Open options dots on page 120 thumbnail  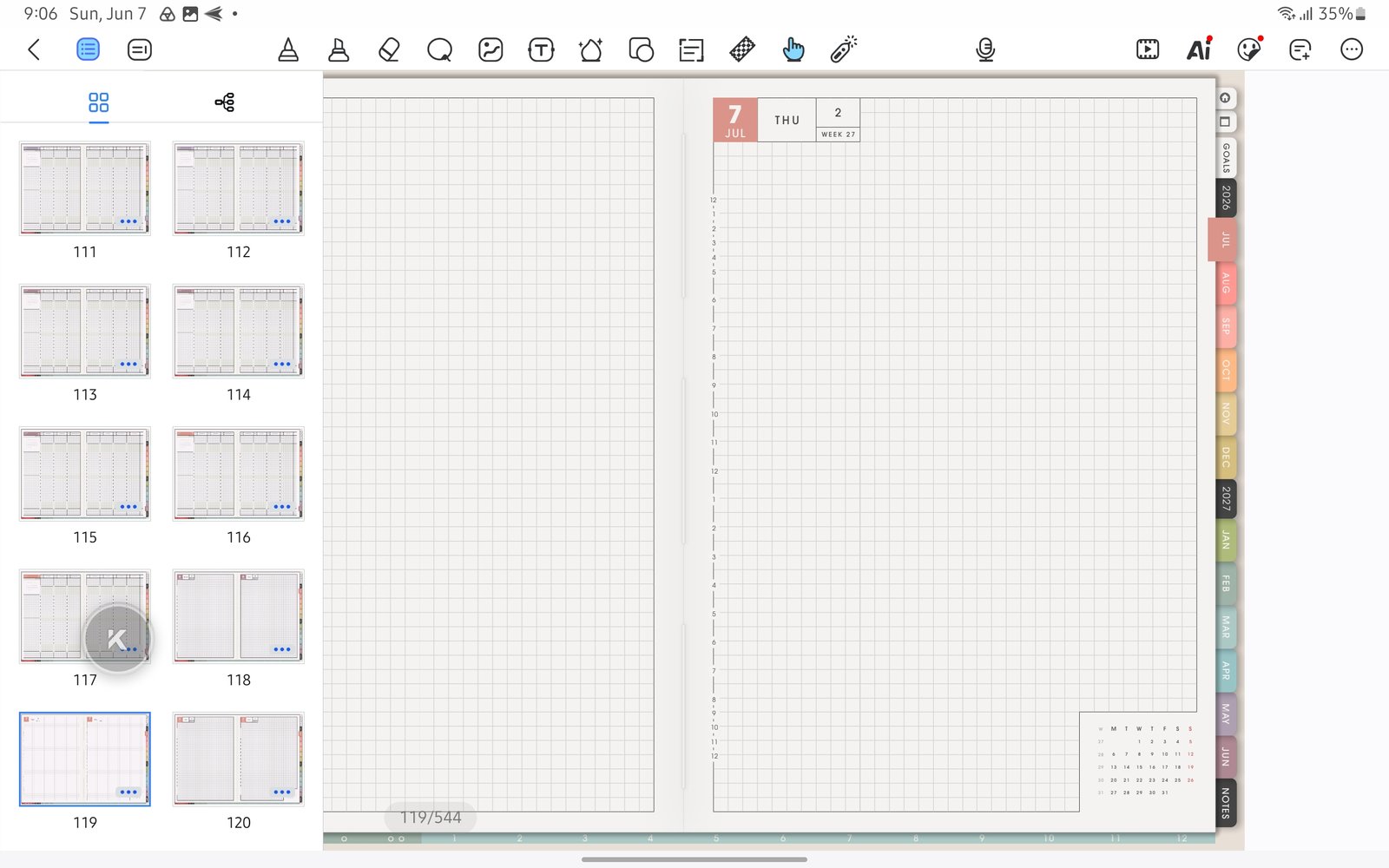pos(282,792)
